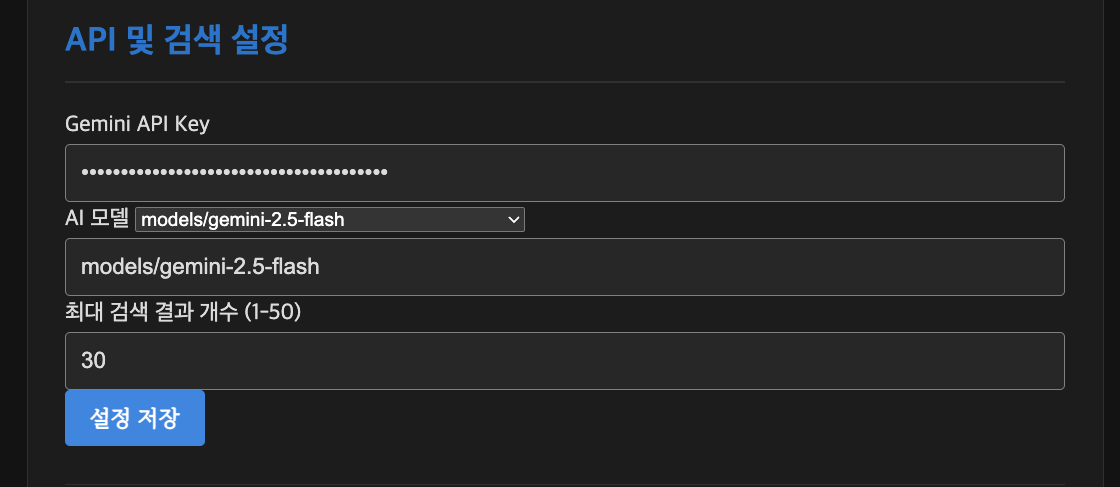Focus the model name text field
Viewport: 1120px width, 487px height.
[564, 267]
